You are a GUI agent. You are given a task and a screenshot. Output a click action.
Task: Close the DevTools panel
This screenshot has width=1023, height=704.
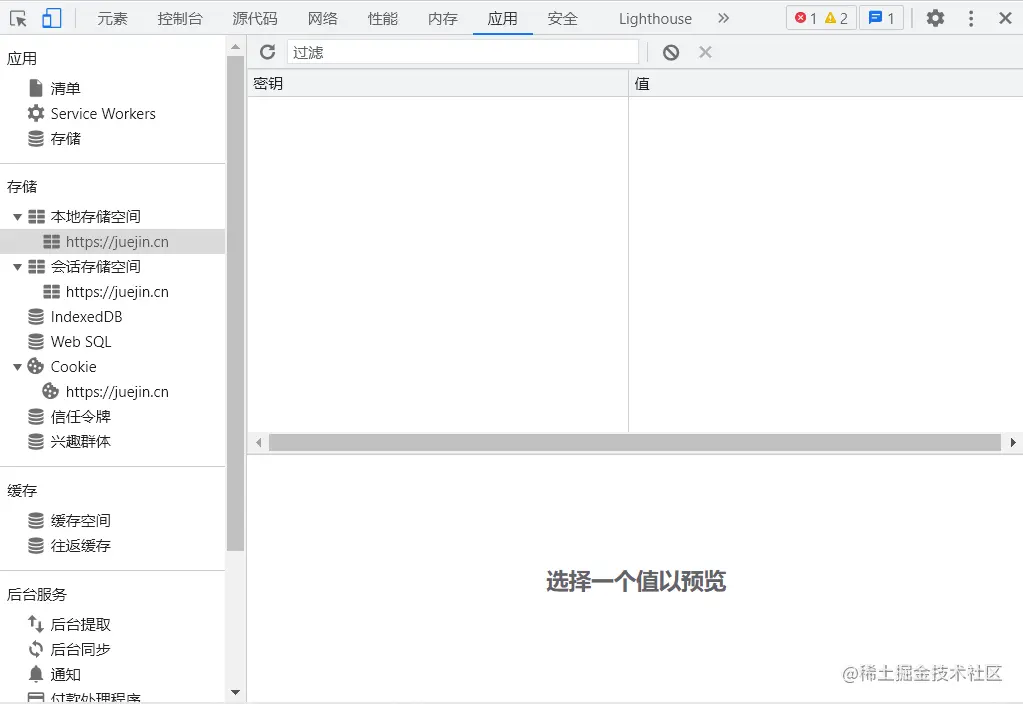pos(1005,18)
